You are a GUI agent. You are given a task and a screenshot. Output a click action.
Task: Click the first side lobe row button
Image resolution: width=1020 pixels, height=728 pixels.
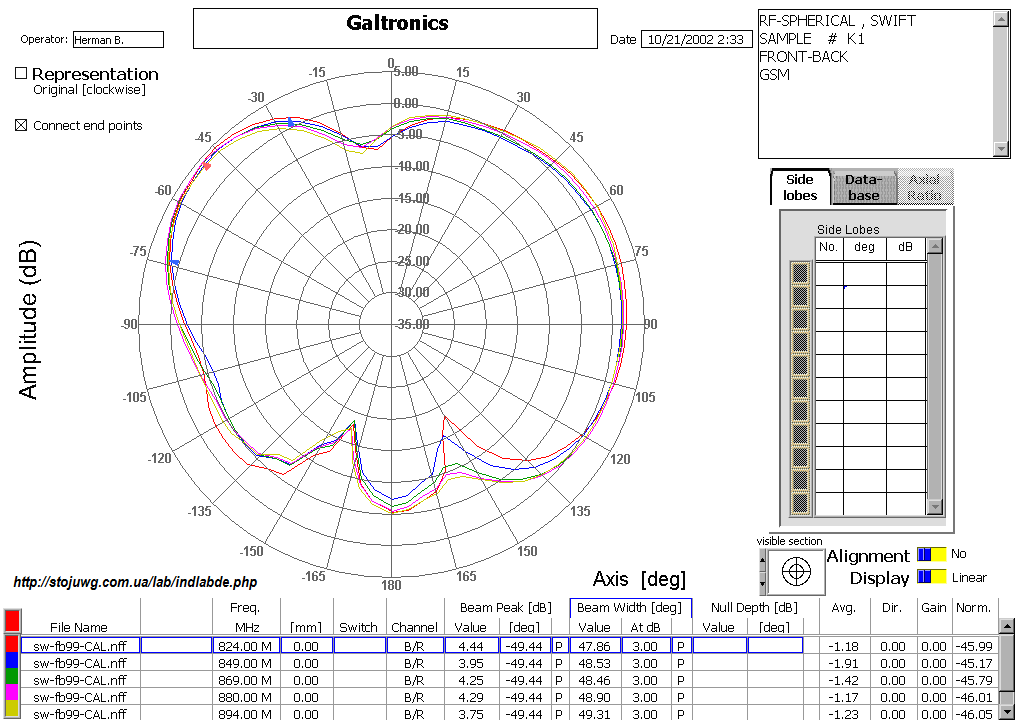[800, 273]
